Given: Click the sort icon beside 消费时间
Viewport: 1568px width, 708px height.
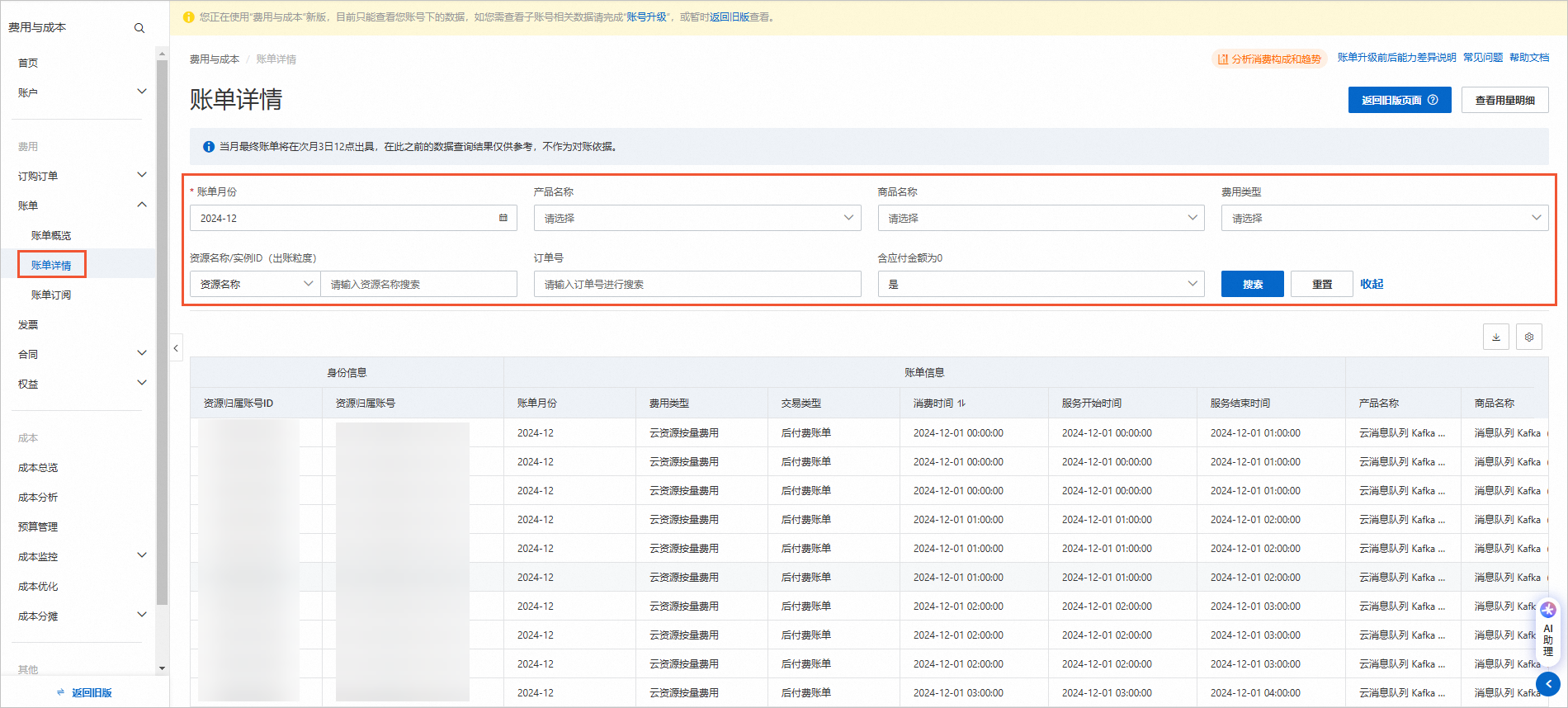Looking at the screenshot, I should [961, 404].
